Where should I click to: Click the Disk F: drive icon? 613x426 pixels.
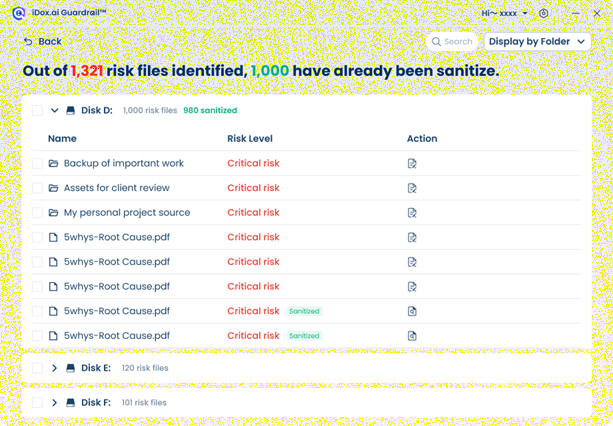pos(70,403)
